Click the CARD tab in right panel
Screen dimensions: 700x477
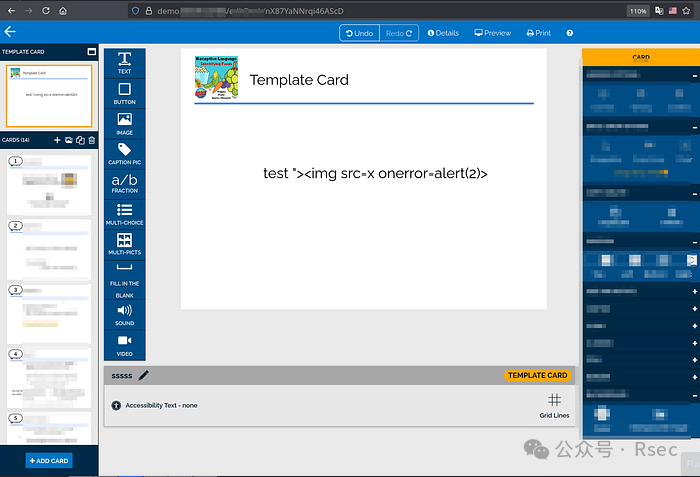tap(641, 57)
